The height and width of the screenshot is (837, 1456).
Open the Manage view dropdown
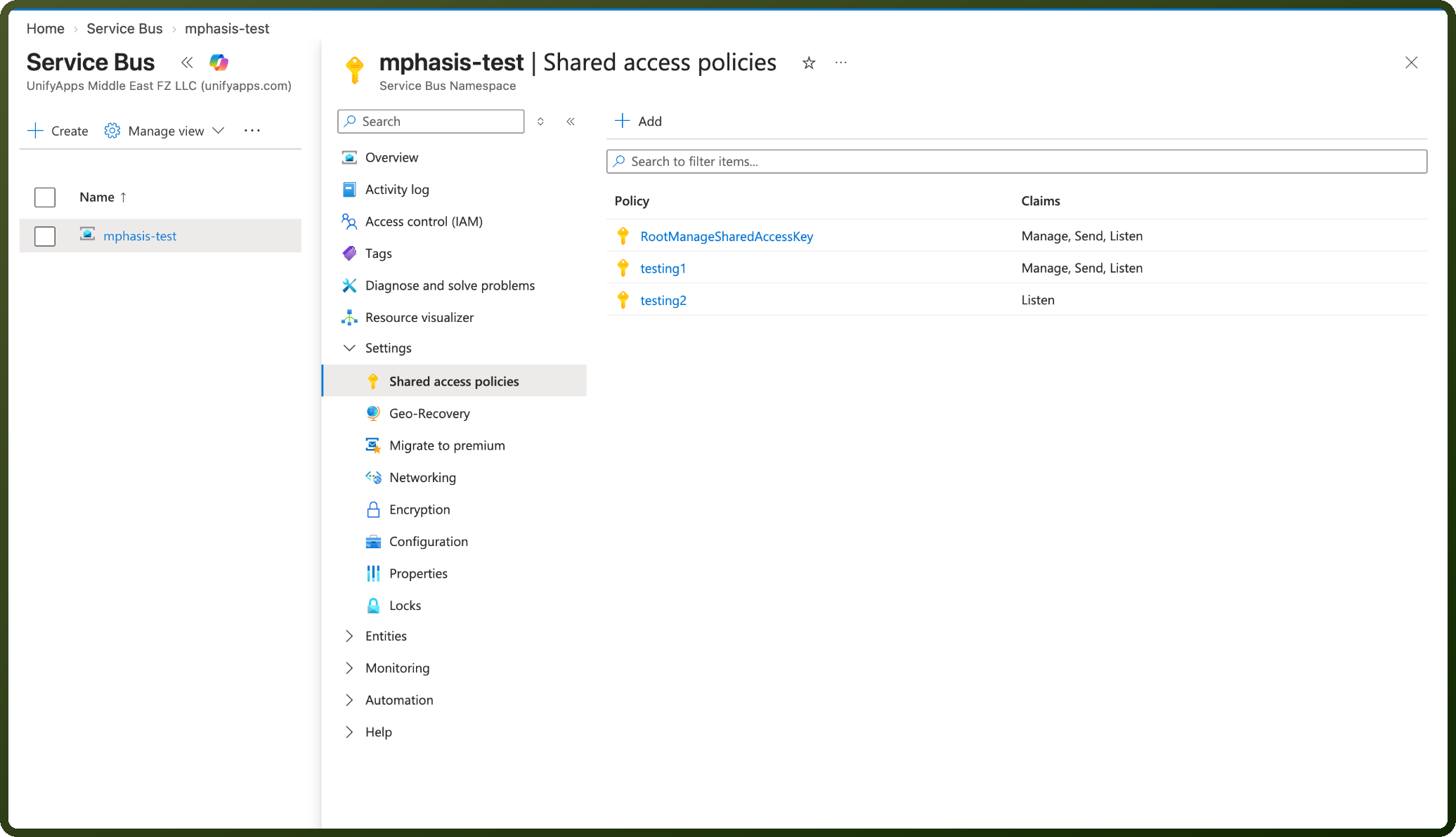coord(219,131)
